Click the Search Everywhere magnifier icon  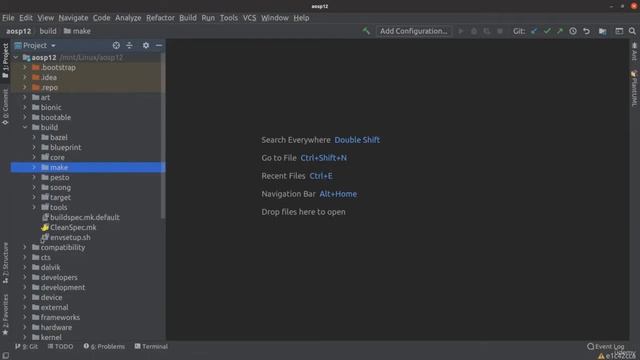[632, 31]
